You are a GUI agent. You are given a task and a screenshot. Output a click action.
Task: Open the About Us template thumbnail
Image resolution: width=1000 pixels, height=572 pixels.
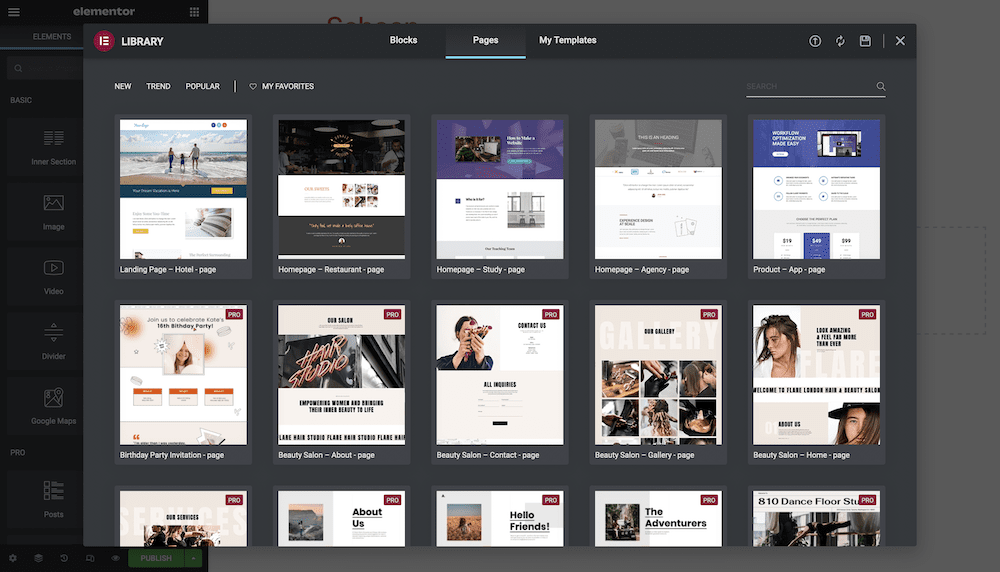pyautogui.click(x=341, y=518)
